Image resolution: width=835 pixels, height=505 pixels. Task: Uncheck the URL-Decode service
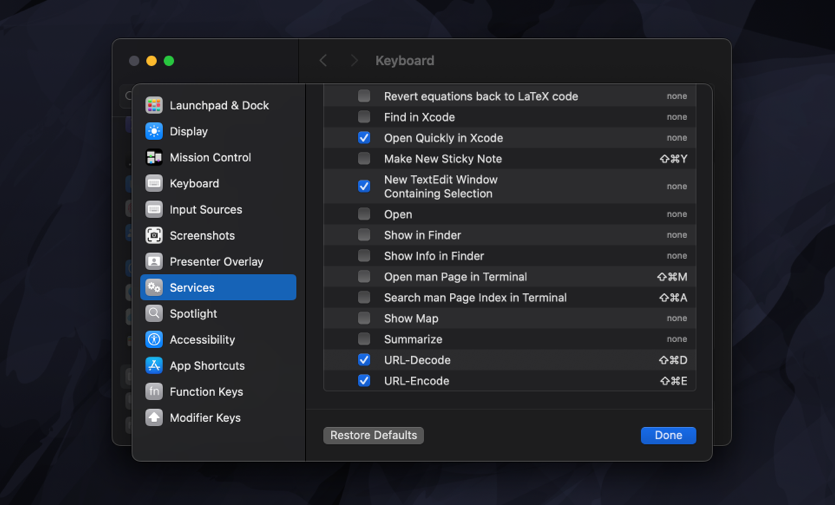pyautogui.click(x=364, y=360)
